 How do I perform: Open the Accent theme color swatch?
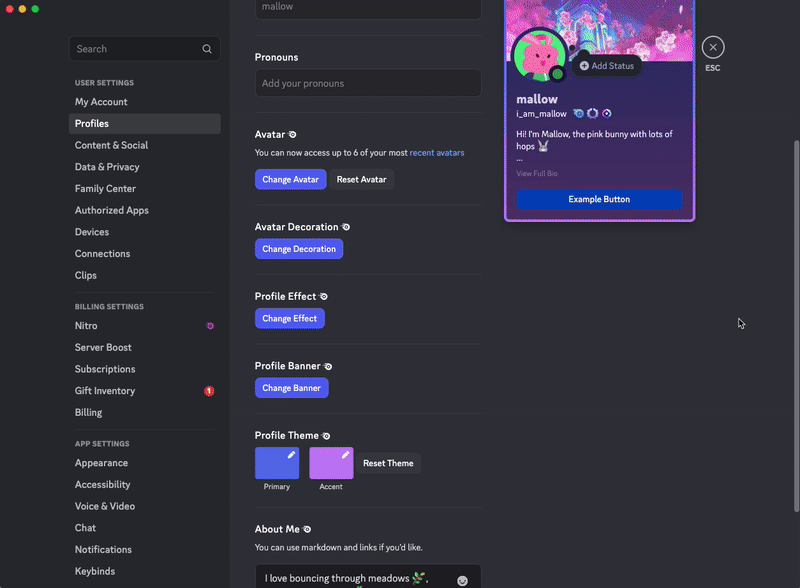[331, 463]
